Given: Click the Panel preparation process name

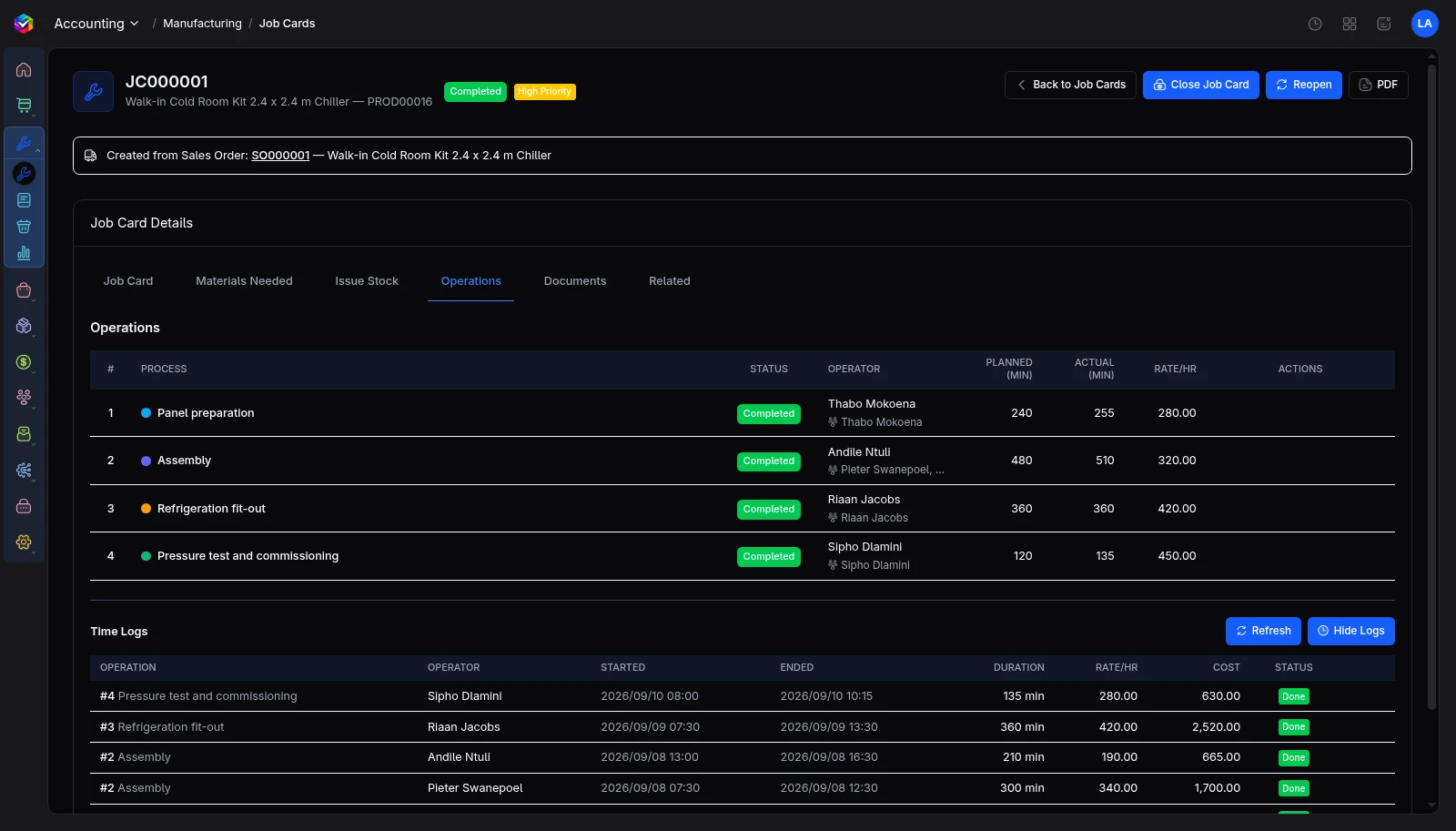Looking at the screenshot, I should [206, 413].
